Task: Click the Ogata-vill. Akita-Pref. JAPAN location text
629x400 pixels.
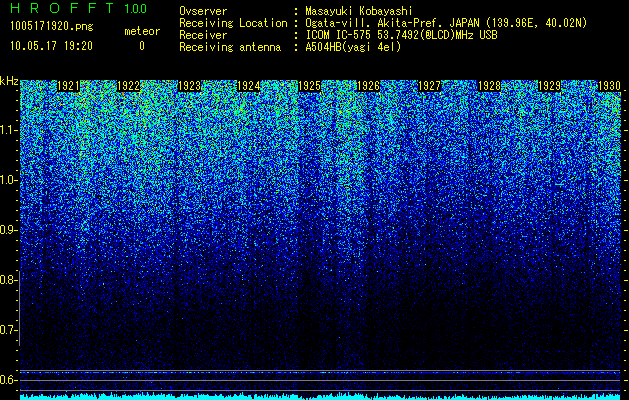Action: 446,23
